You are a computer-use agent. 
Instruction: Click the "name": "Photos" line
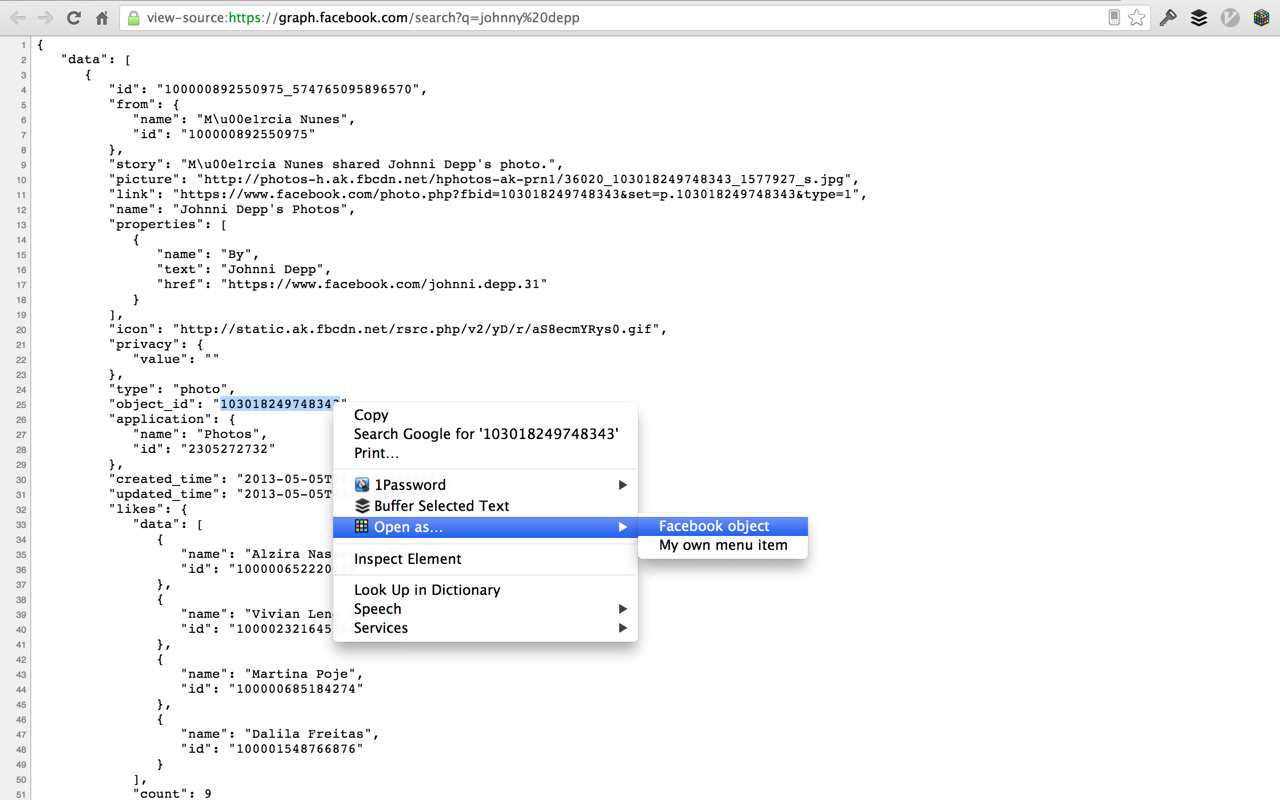(x=200, y=434)
